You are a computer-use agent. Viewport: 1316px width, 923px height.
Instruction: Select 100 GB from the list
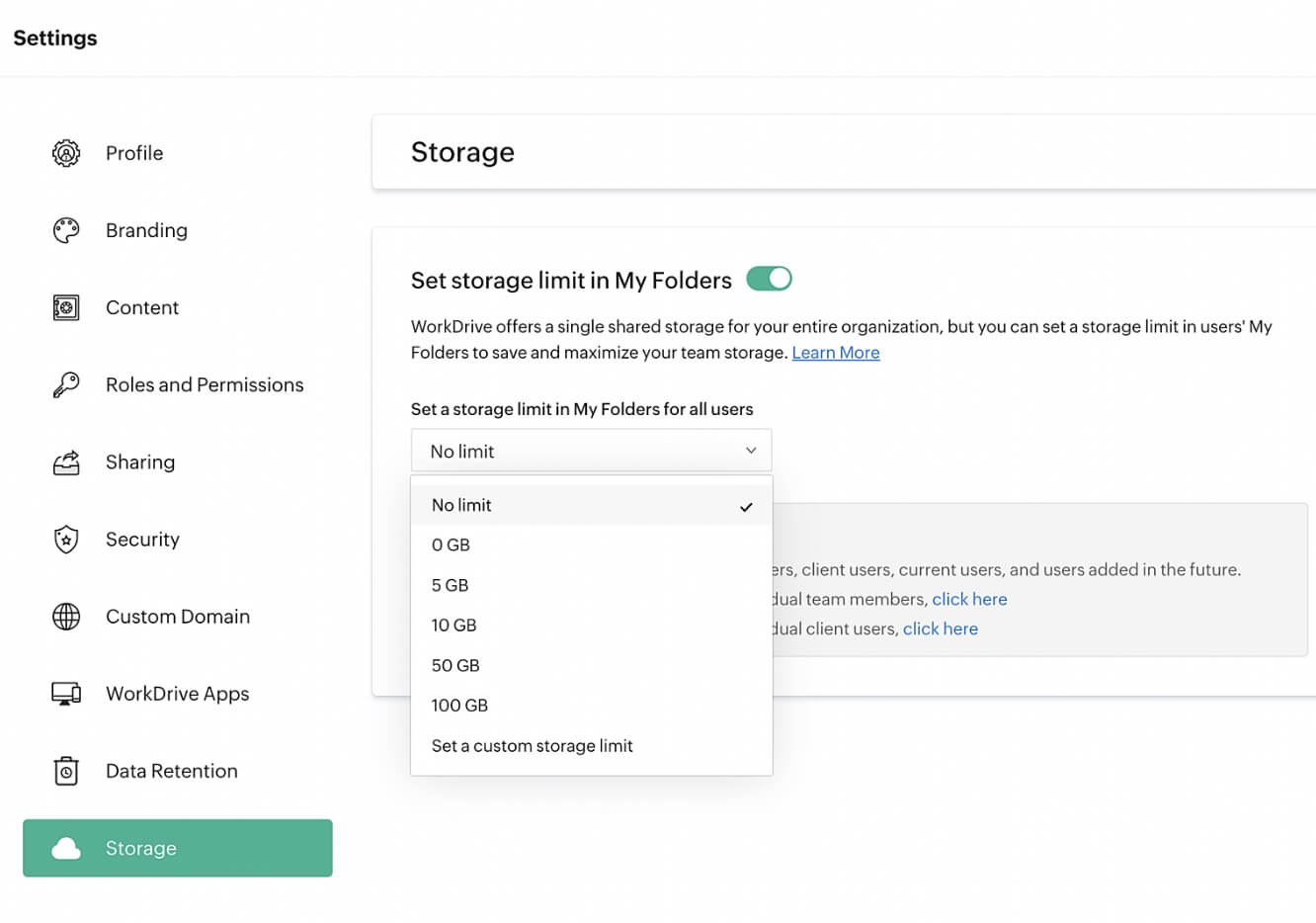459,706
